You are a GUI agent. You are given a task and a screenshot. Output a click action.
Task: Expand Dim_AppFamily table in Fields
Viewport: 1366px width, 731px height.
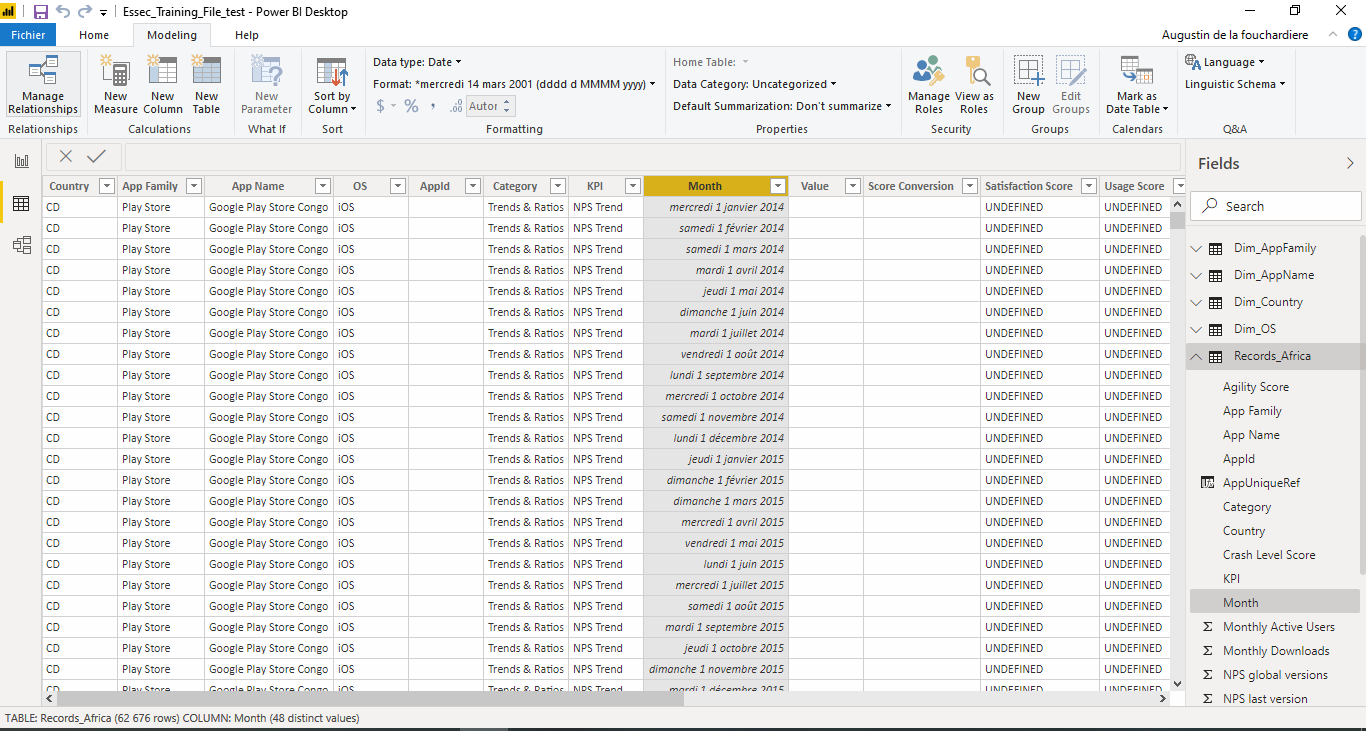(x=1197, y=248)
